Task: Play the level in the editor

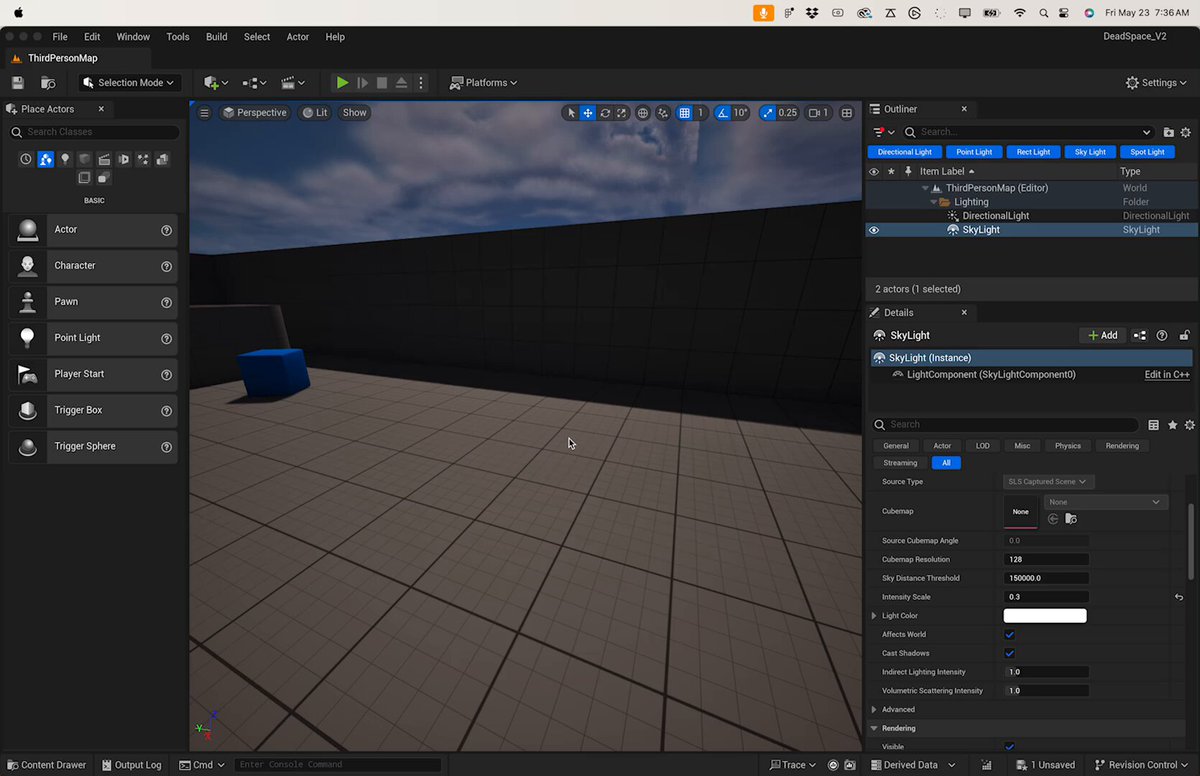Action: point(342,83)
